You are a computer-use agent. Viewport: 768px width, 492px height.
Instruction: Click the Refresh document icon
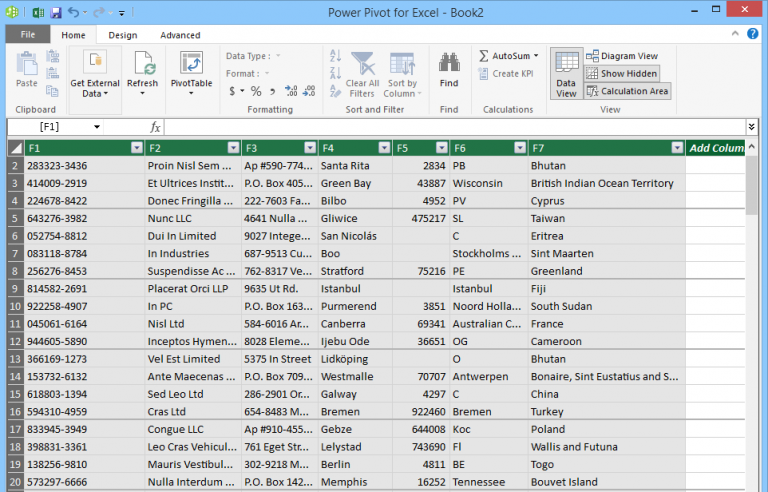[x=144, y=63]
